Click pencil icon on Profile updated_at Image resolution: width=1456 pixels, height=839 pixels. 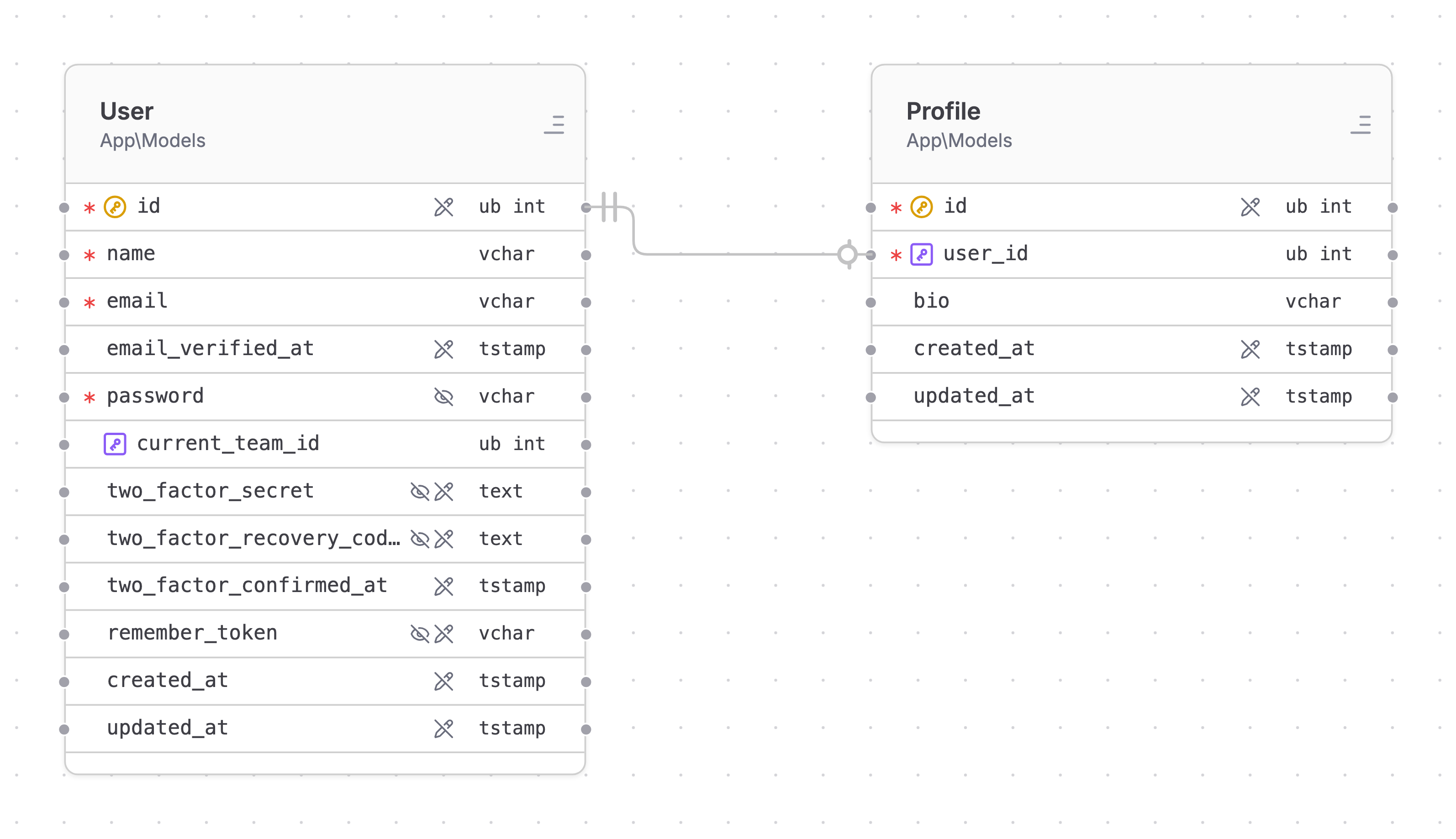click(1250, 397)
